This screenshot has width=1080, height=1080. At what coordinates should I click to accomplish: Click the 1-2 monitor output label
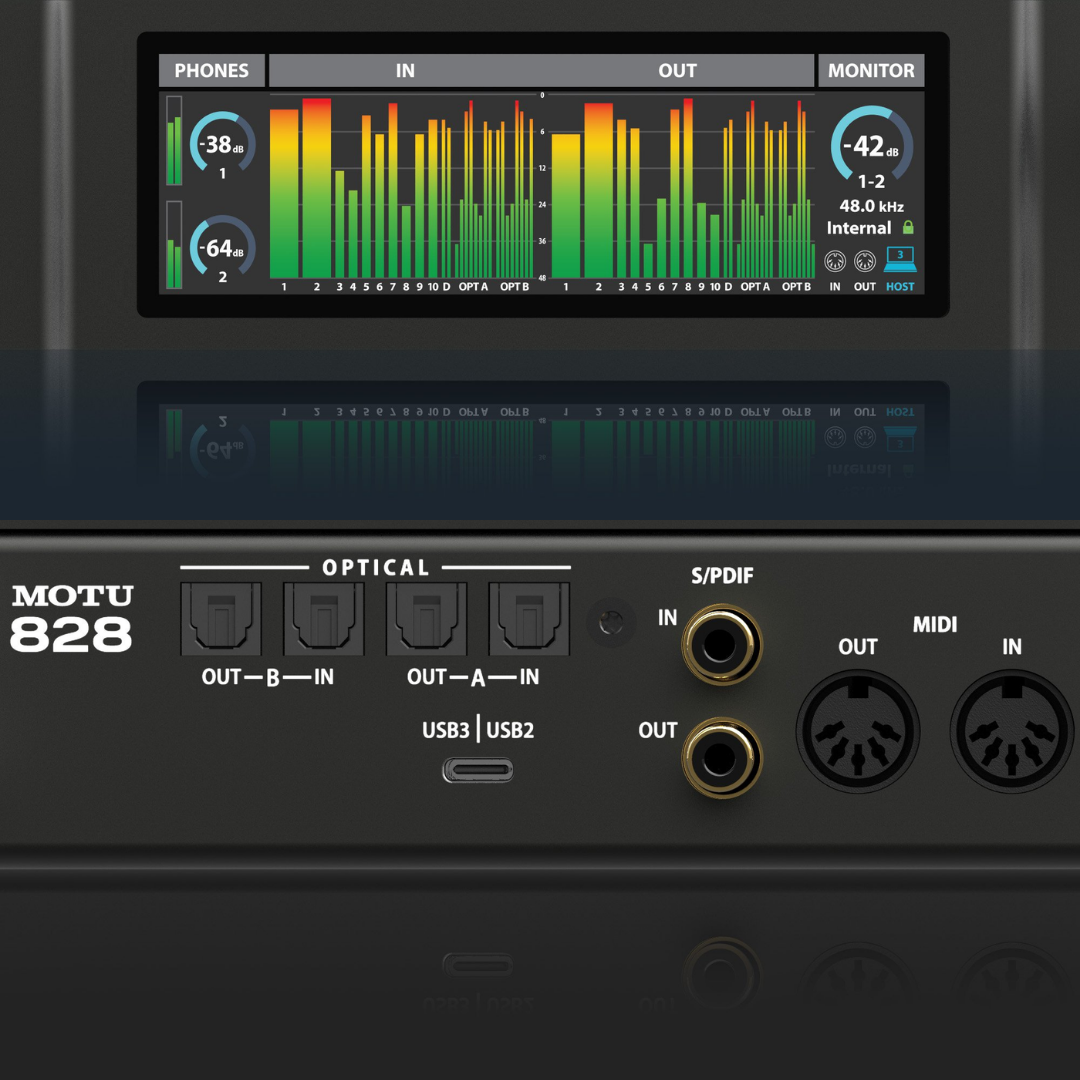(x=871, y=182)
